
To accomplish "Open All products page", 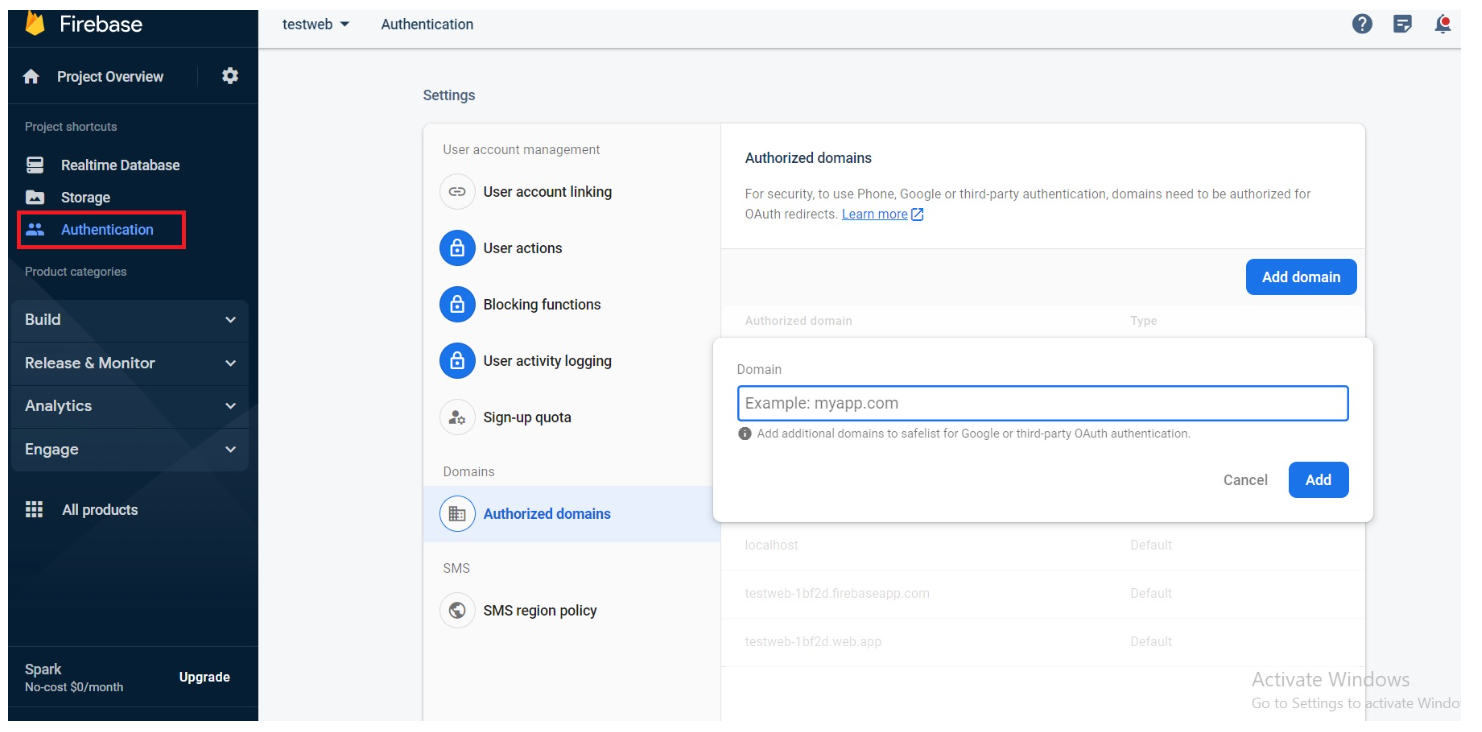I will click(100, 510).
